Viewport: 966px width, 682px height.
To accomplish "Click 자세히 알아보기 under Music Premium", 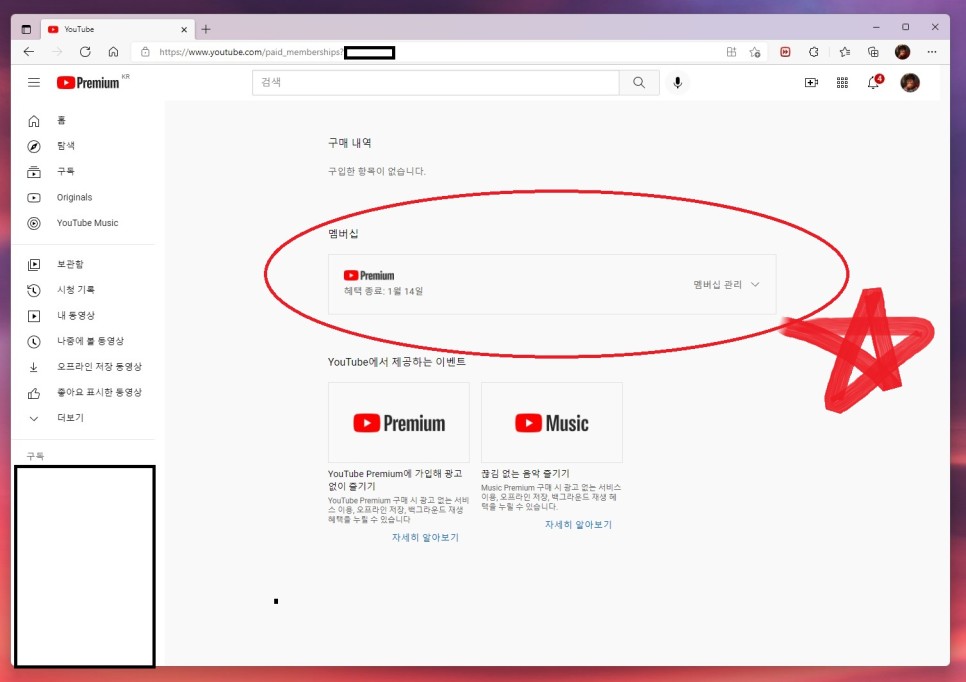I will click(x=578, y=524).
